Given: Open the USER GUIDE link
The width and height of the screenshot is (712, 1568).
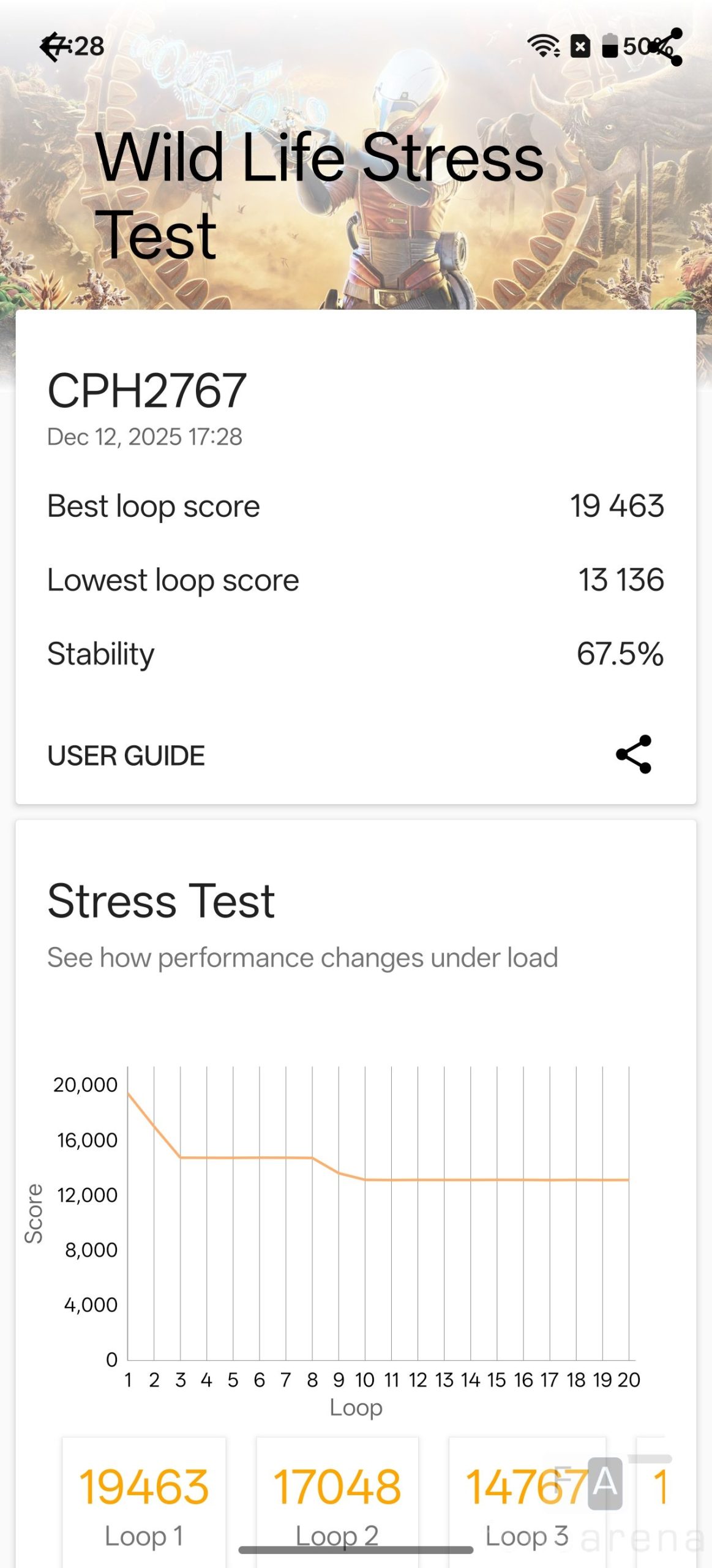Looking at the screenshot, I should tap(126, 756).
